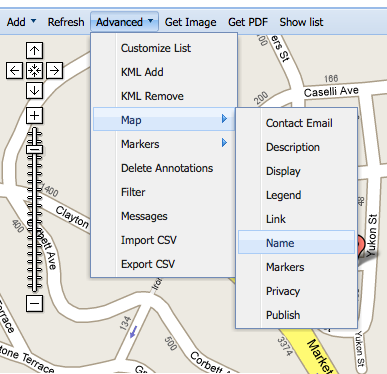This screenshot has width=387, height=374.
Task: Move the zoom slider handle
Action: click(x=34, y=149)
